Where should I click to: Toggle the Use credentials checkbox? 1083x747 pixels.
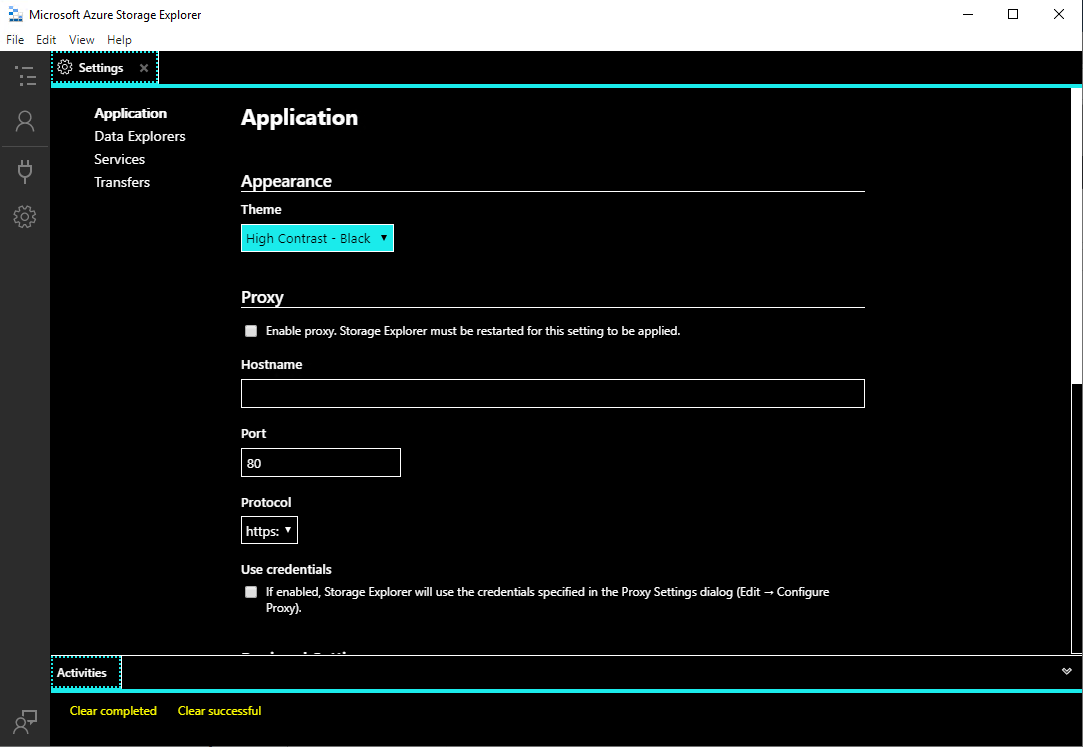tap(251, 592)
